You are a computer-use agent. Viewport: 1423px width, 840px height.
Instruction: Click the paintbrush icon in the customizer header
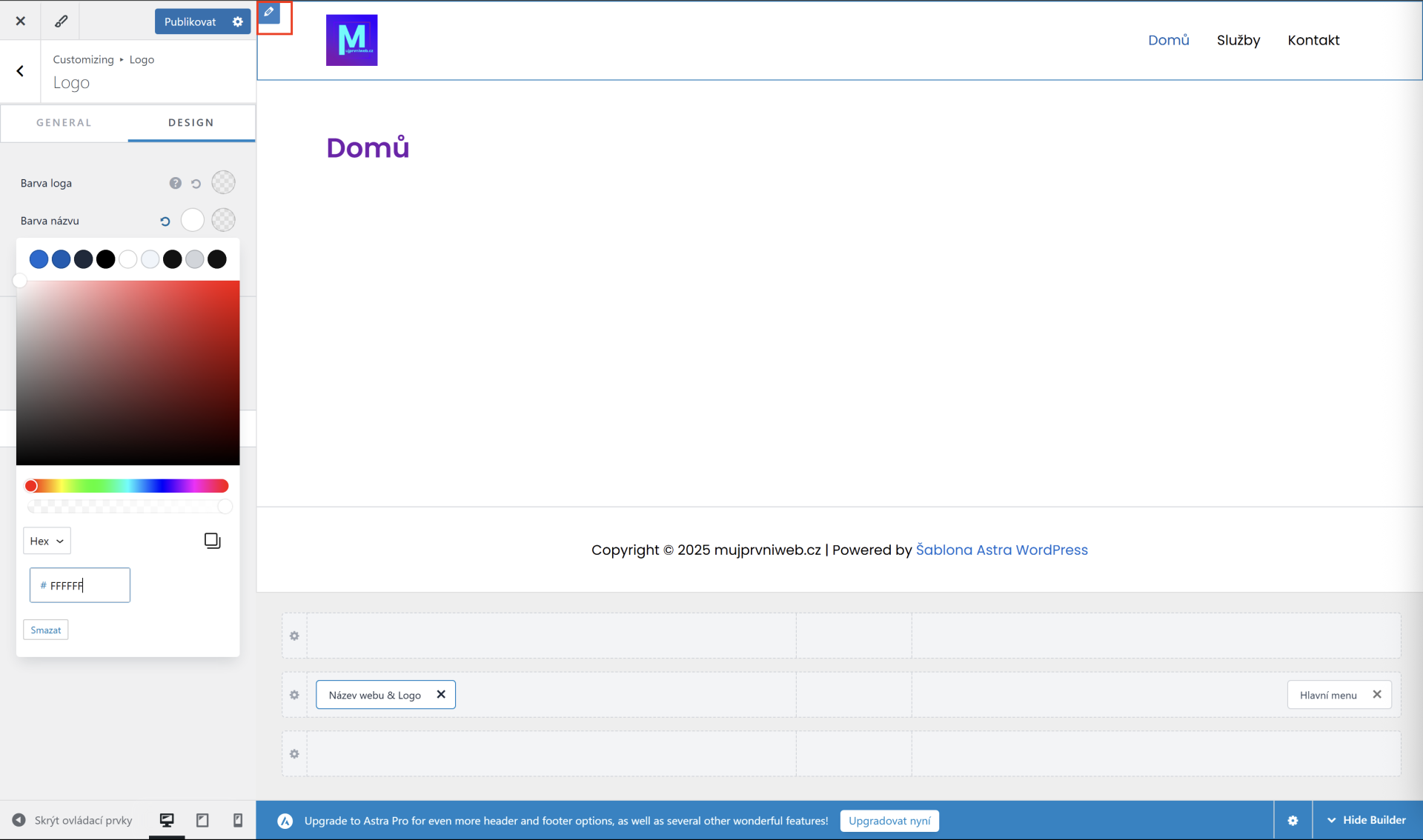tap(61, 21)
